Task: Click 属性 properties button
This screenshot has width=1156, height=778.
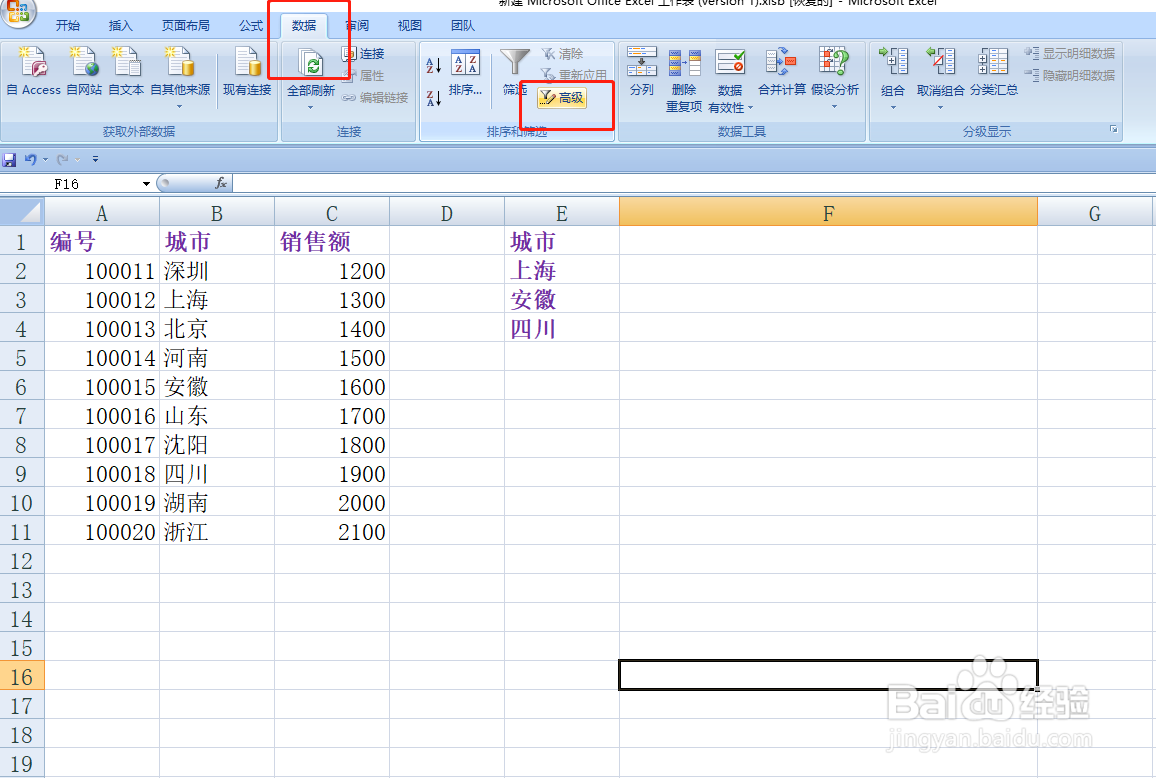Action: tap(363, 75)
